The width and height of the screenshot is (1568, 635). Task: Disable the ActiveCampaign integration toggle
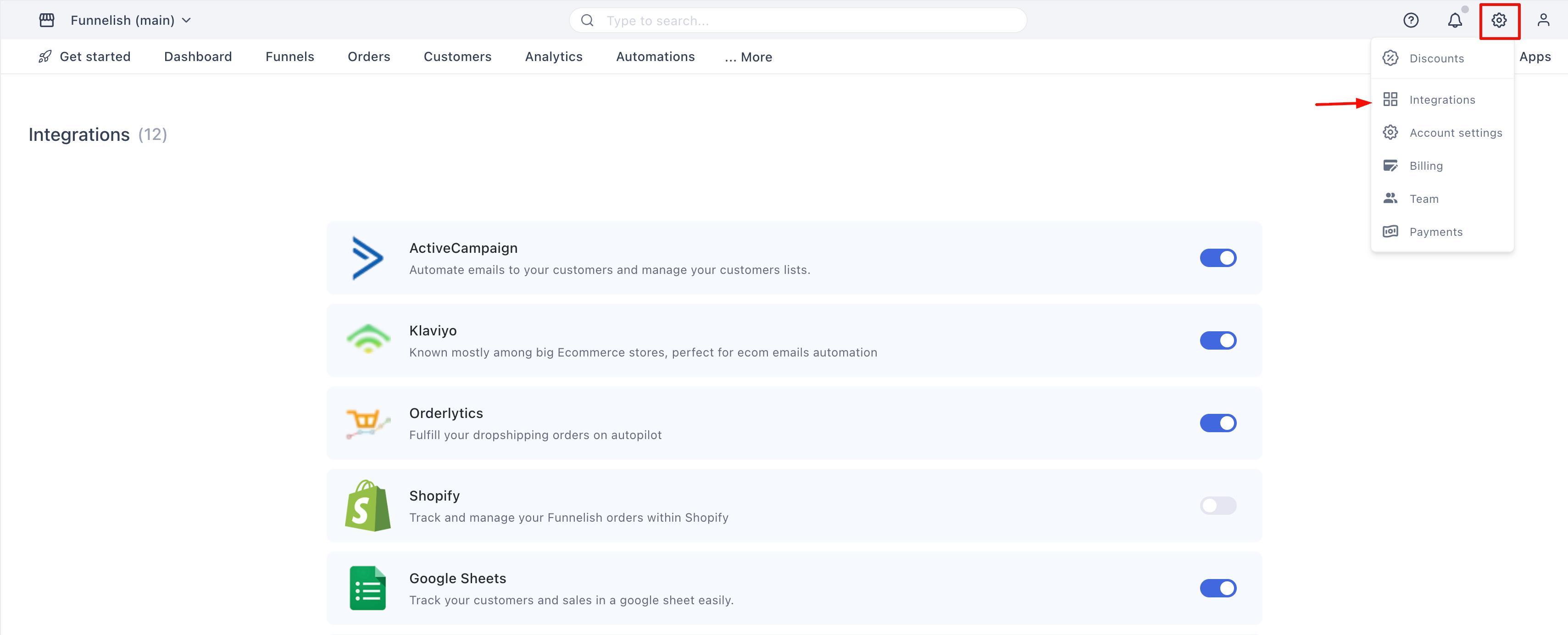pos(1218,258)
